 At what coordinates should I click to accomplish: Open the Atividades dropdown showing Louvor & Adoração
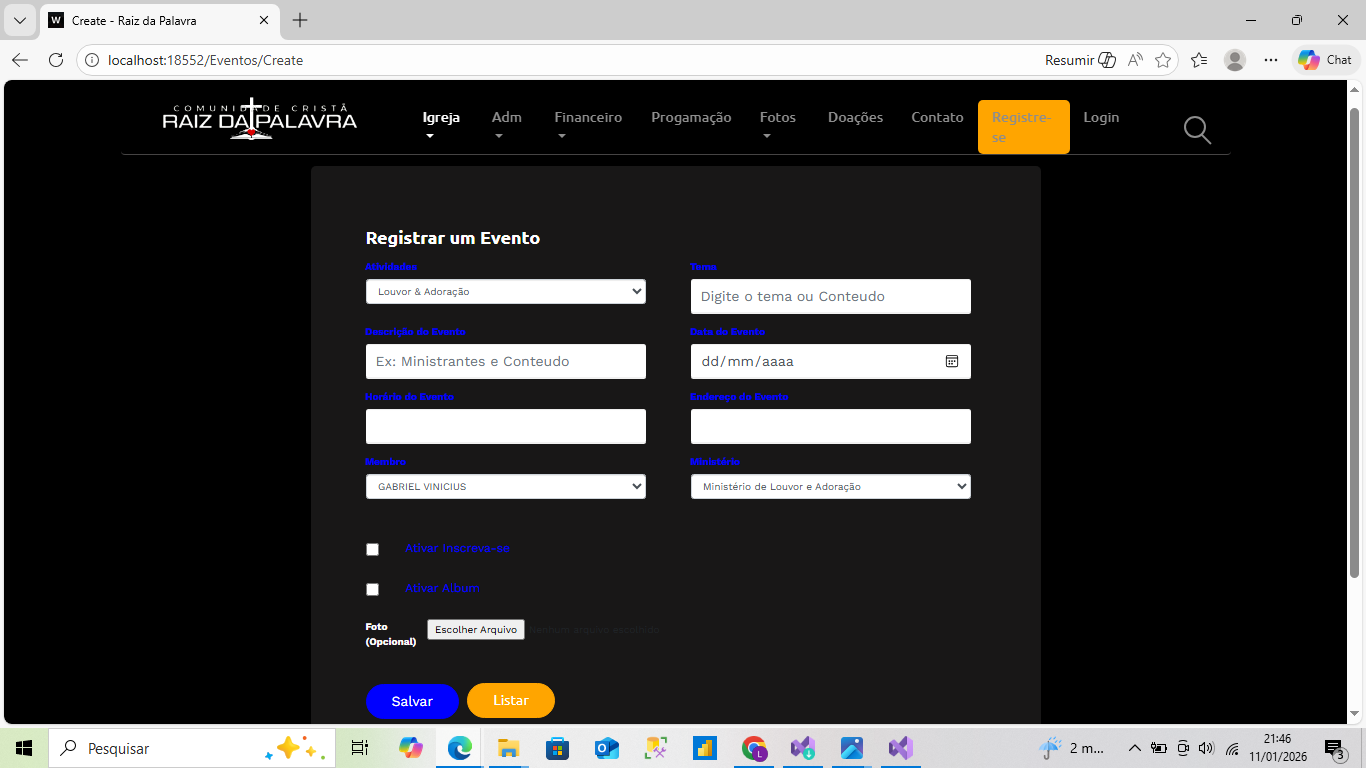[505, 292]
